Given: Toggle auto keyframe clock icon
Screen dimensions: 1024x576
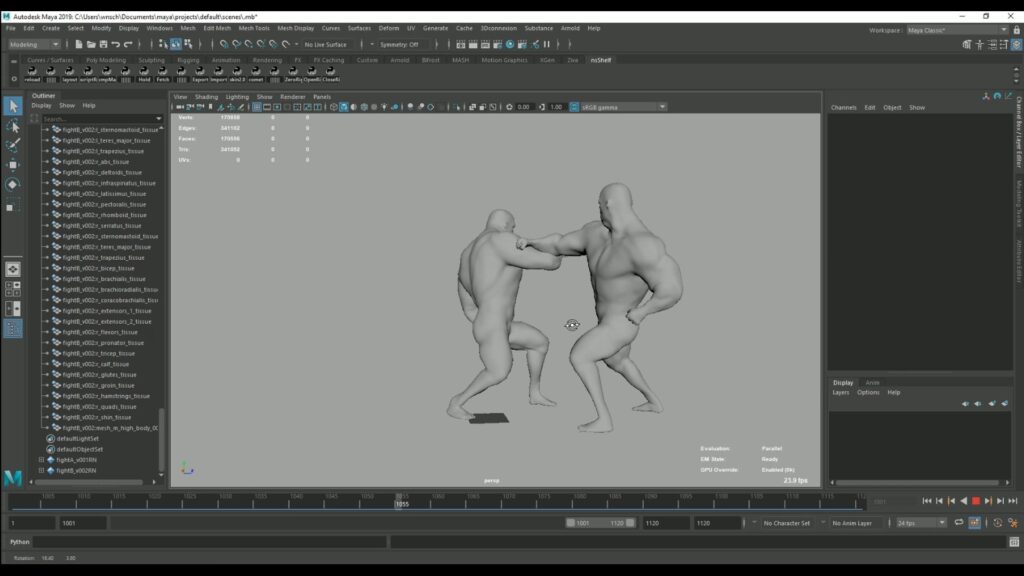Looking at the screenshot, I should coord(997,522).
